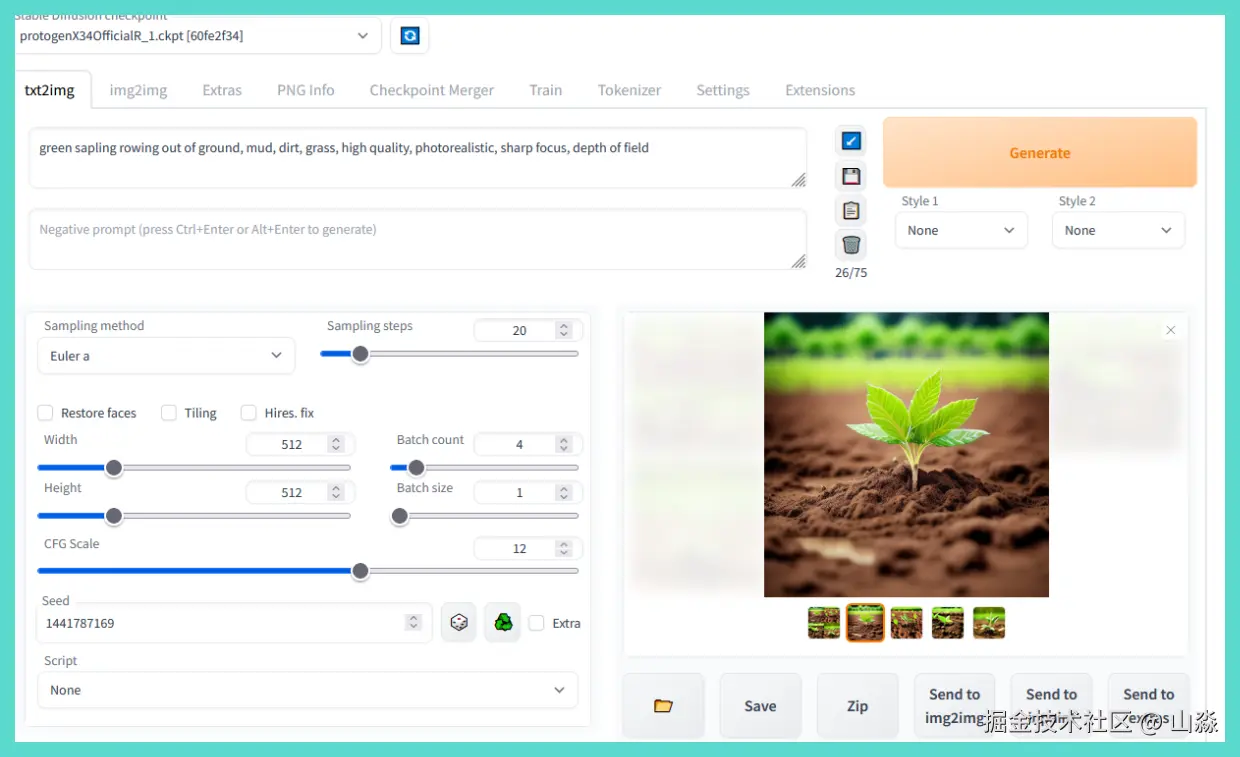This screenshot has height=757, width=1240.
Task: Adjust the Batch count slider
Action: click(x=484, y=467)
